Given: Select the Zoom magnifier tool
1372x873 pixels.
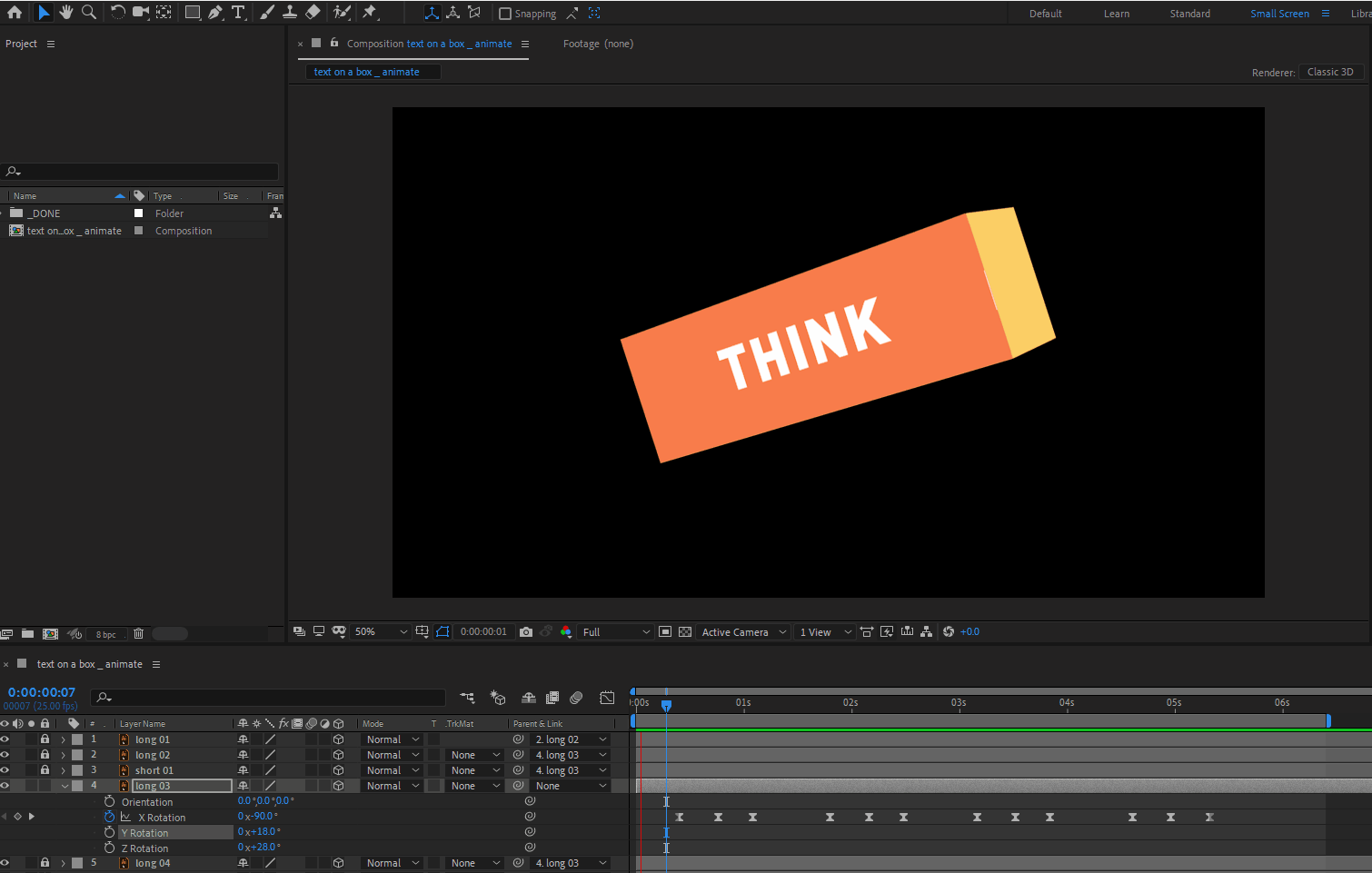Looking at the screenshot, I should 89,13.
